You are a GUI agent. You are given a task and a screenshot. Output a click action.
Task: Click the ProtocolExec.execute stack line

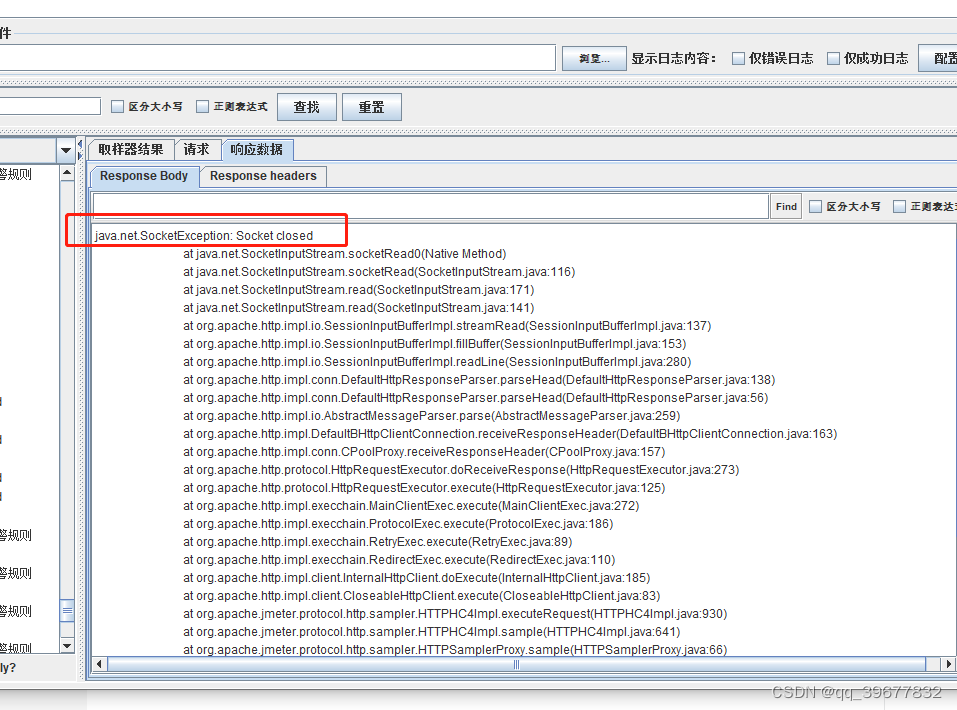(398, 524)
